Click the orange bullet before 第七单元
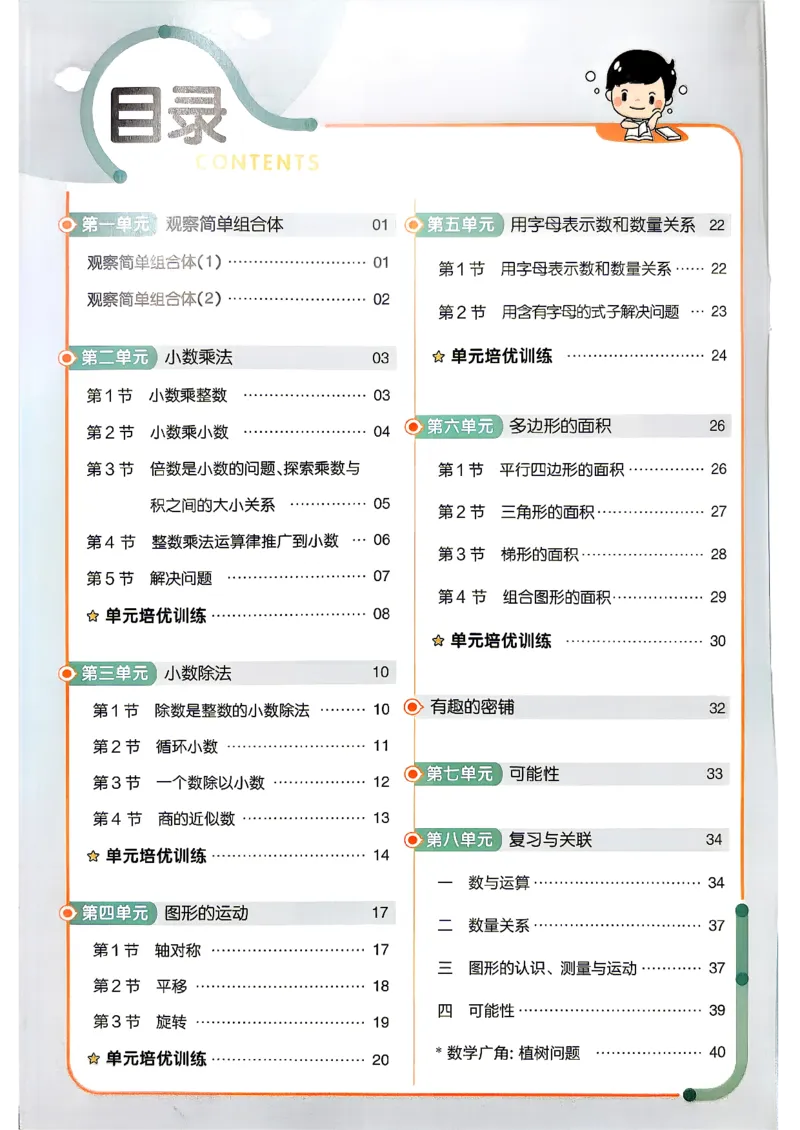The height and width of the screenshot is (1130, 800). tap(413, 774)
